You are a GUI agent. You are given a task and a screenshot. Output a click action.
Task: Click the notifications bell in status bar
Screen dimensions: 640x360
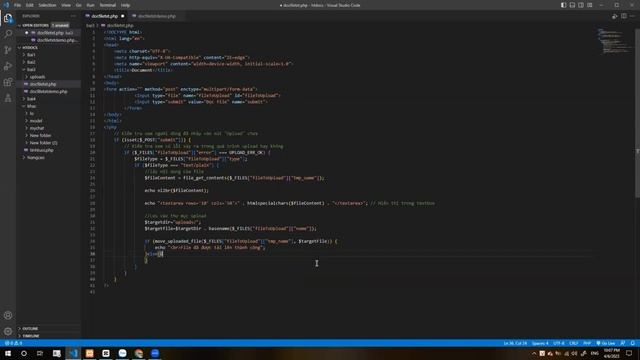click(633, 343)
